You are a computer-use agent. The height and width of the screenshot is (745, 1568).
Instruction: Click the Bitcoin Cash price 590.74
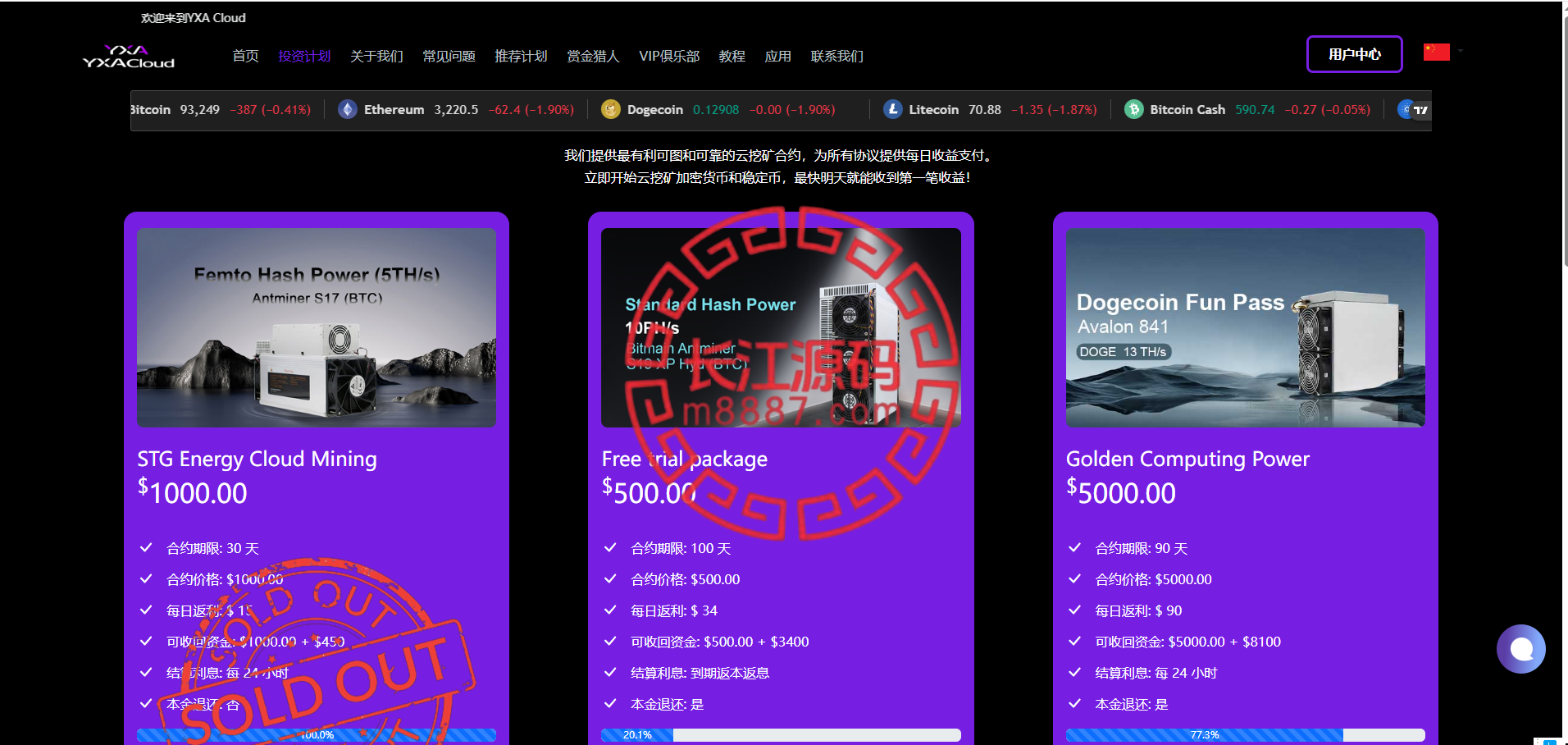point(1255,109)
